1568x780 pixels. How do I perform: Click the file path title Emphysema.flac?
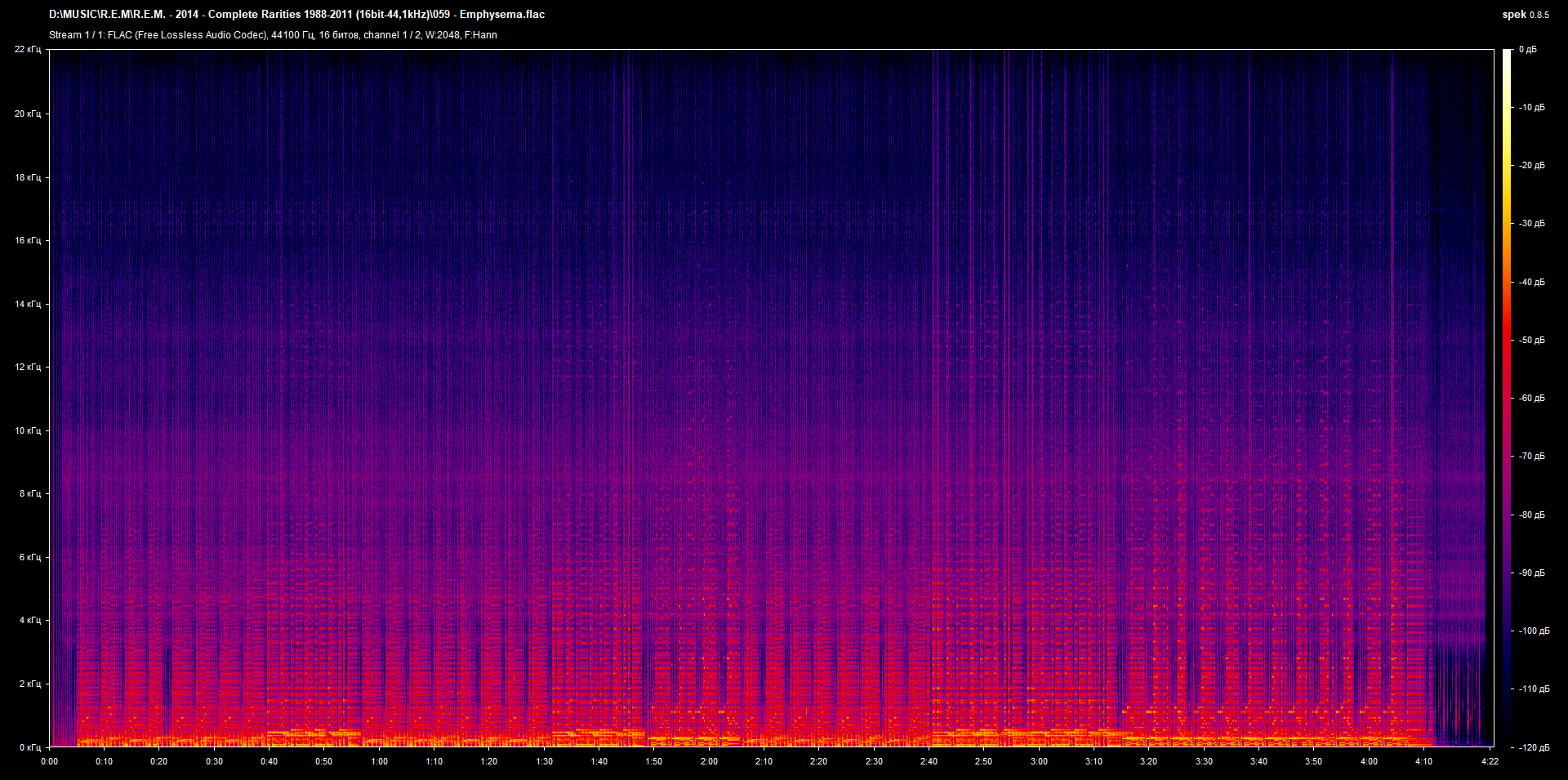coord(296,15)
